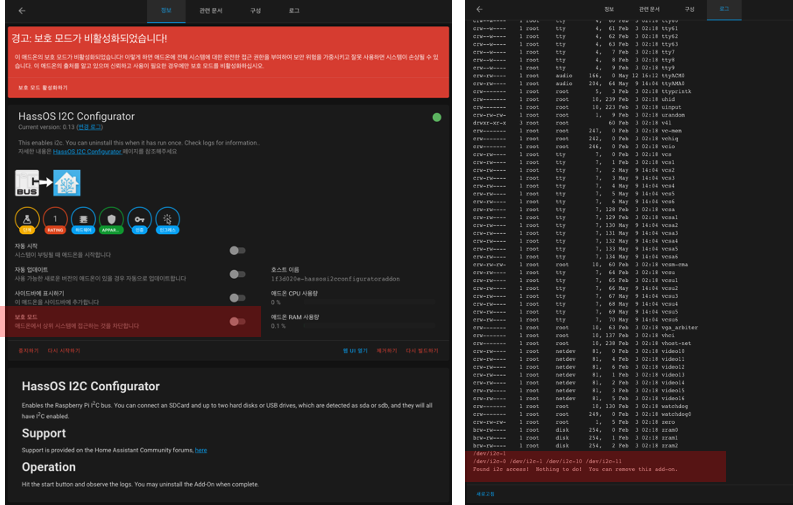Click the tty63 log line
The image size is (793, 505).
576,44
